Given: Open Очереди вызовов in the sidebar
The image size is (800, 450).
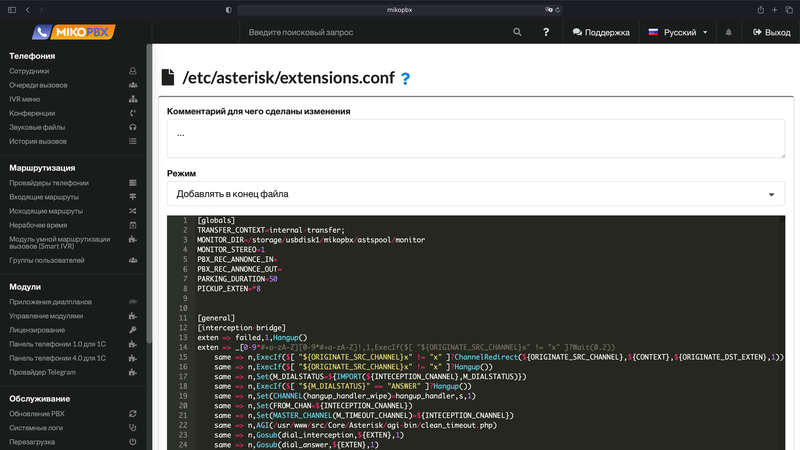Looking at the screenshot, I should pos(38,85).
